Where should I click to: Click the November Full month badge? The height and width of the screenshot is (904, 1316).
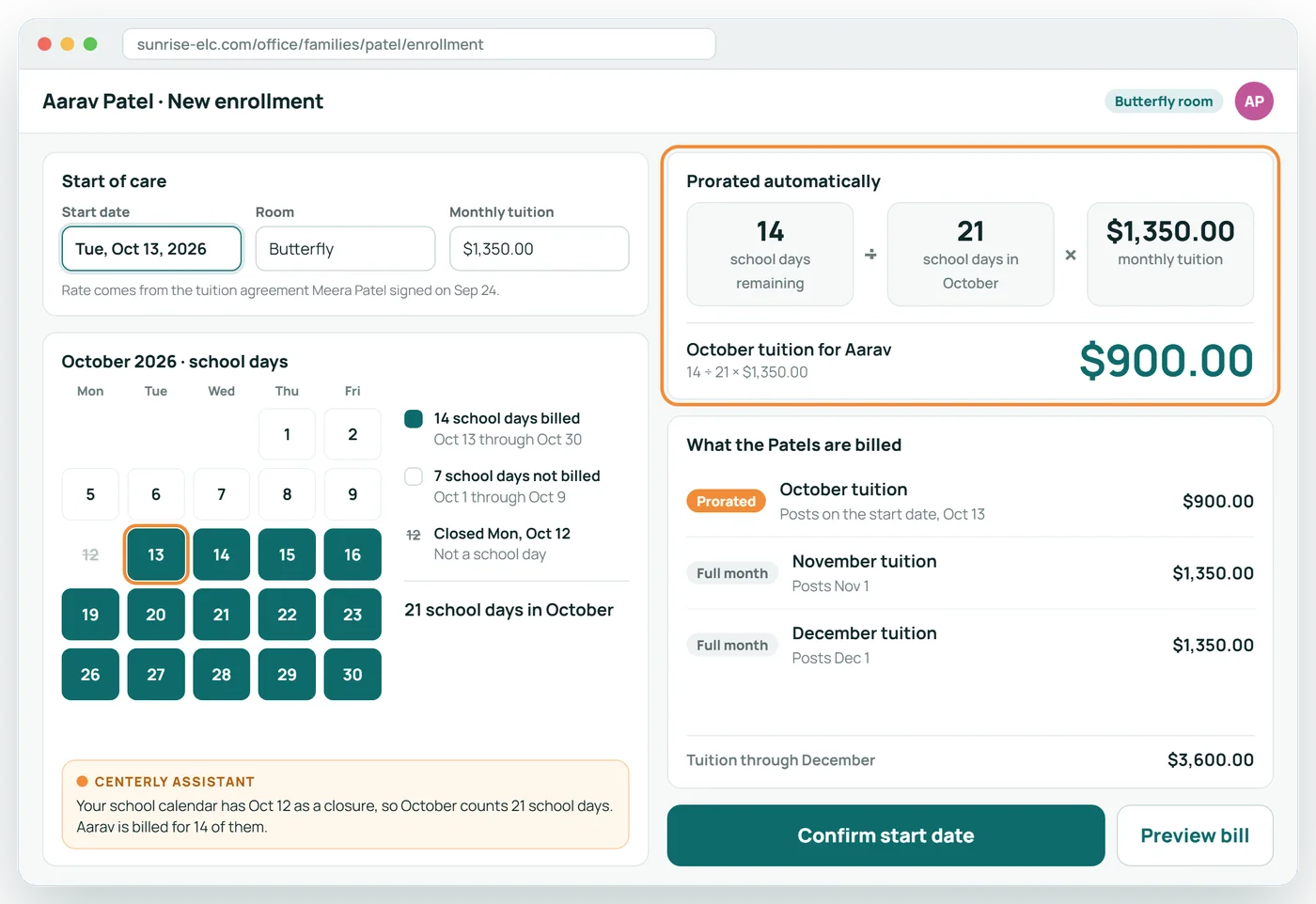pos(732,573)
